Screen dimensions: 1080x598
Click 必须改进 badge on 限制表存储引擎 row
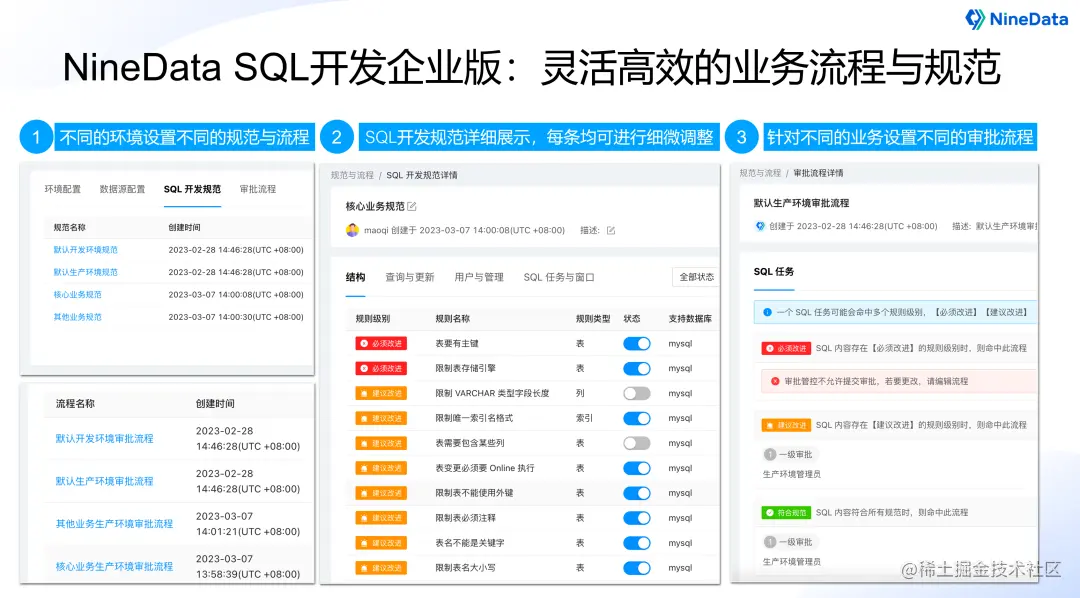pos(381,369)
